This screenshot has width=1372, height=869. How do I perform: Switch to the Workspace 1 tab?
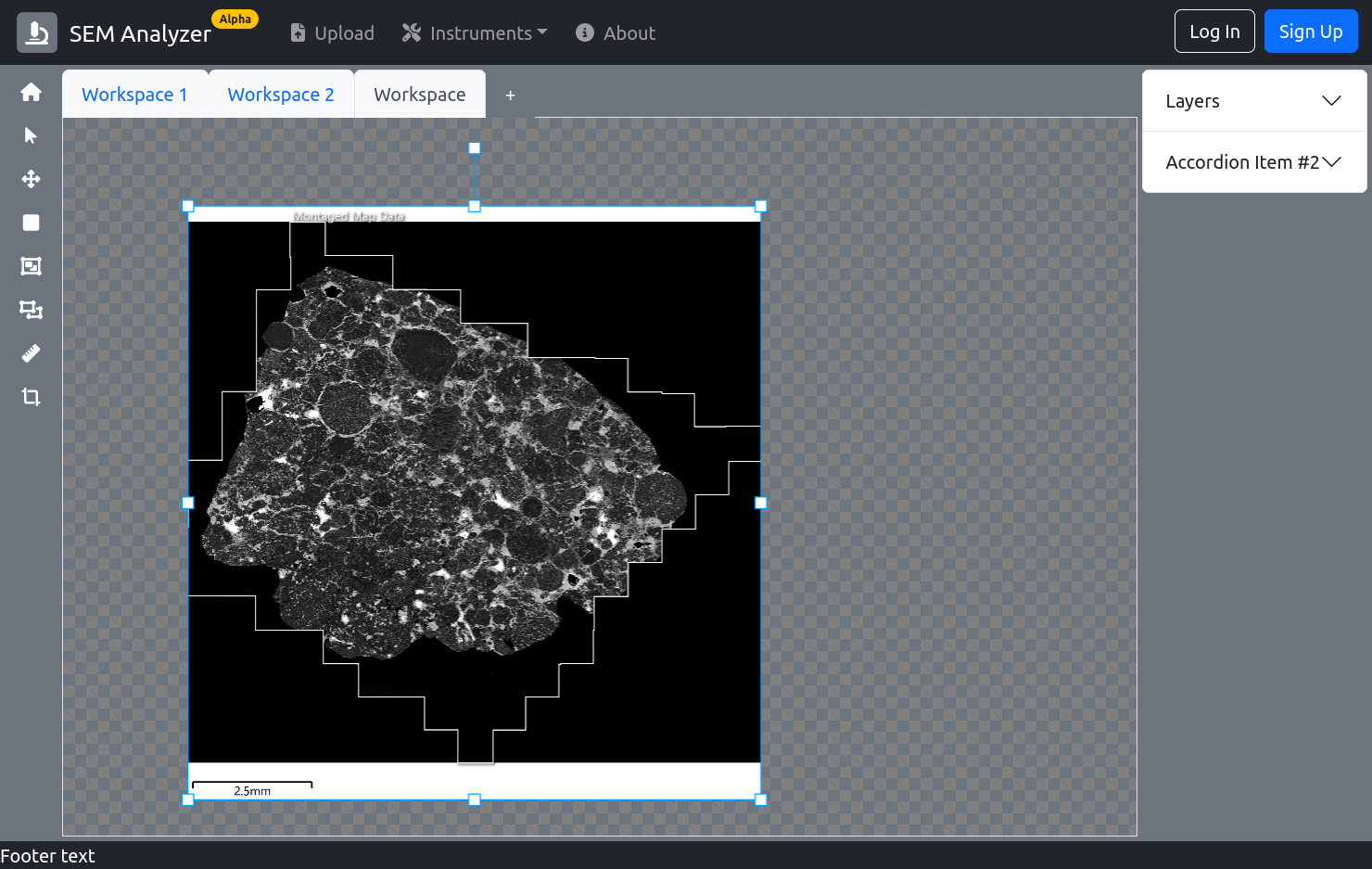point(134,94)
